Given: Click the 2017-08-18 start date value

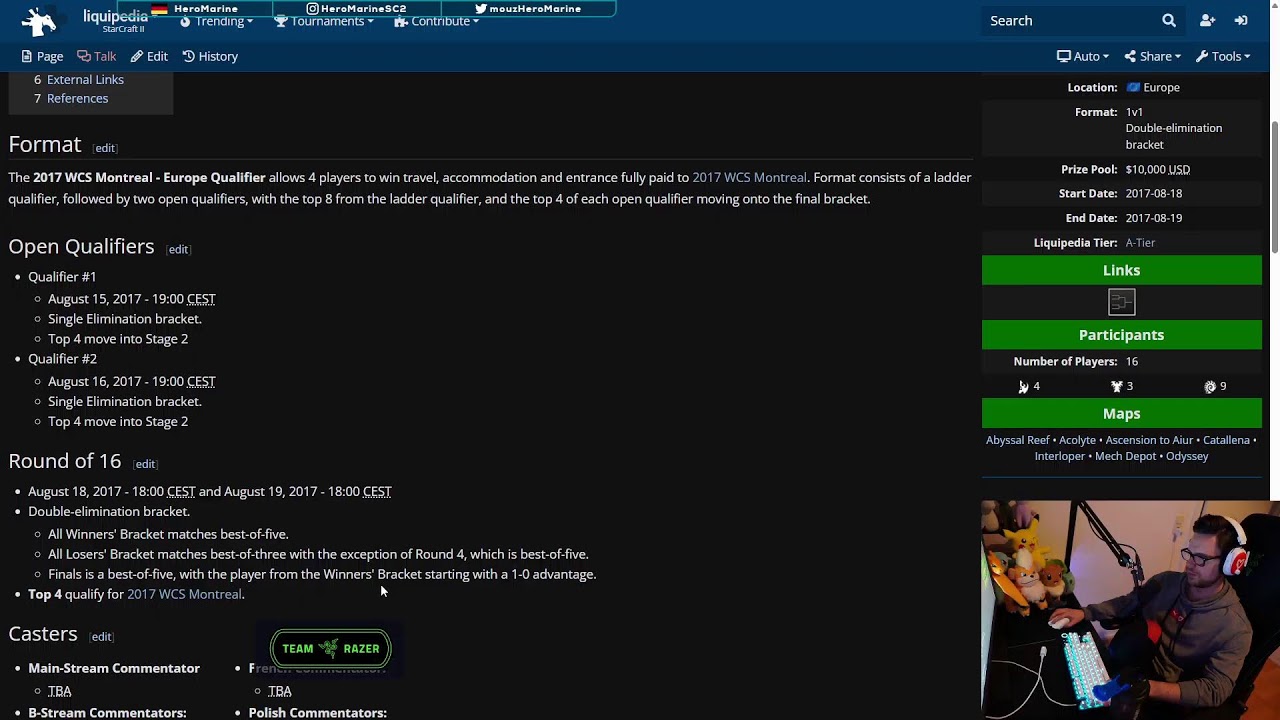Looking at the screenshot, I should point(1153,194).
